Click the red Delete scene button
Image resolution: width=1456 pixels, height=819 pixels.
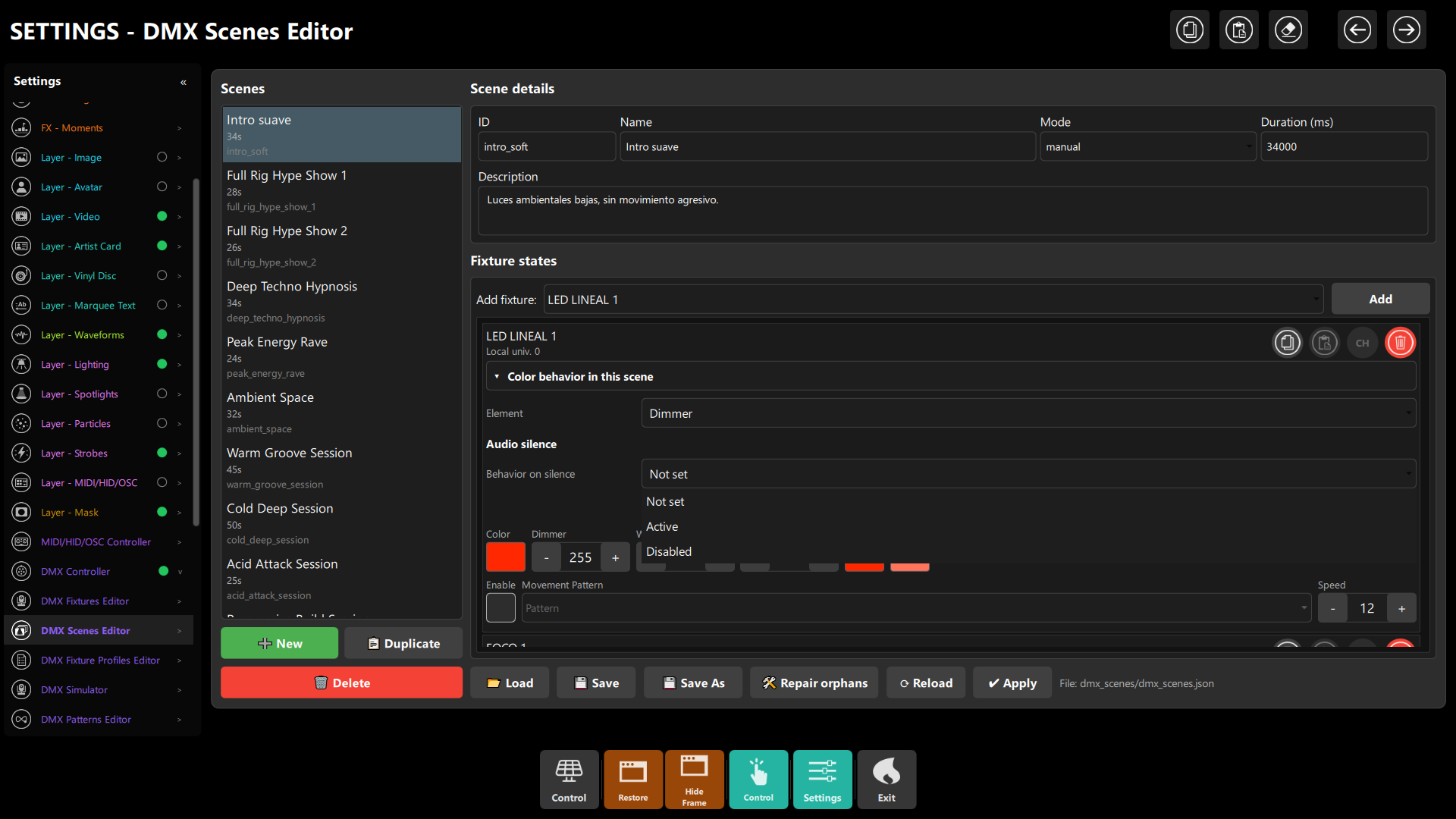tap(341, 682)
